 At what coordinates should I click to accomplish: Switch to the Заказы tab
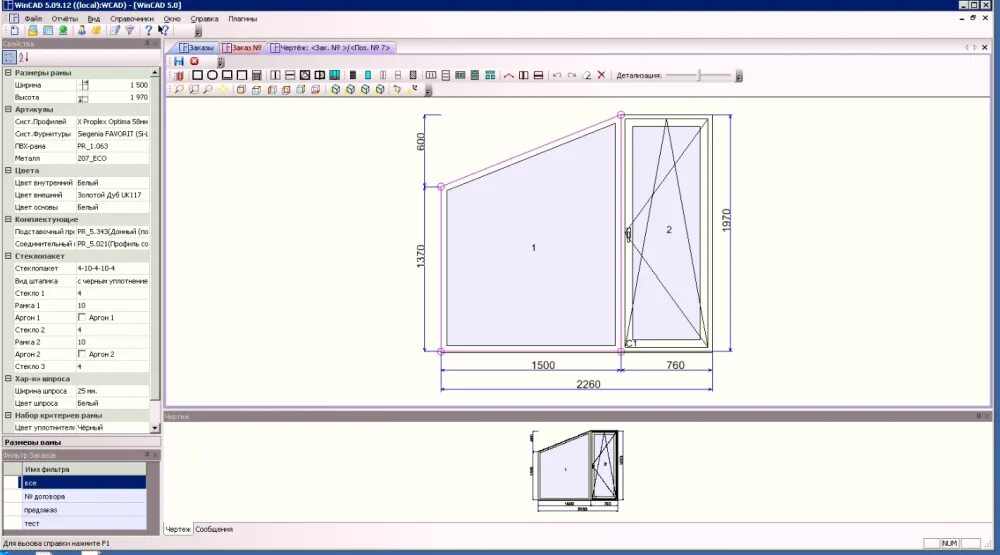[196, 48]
